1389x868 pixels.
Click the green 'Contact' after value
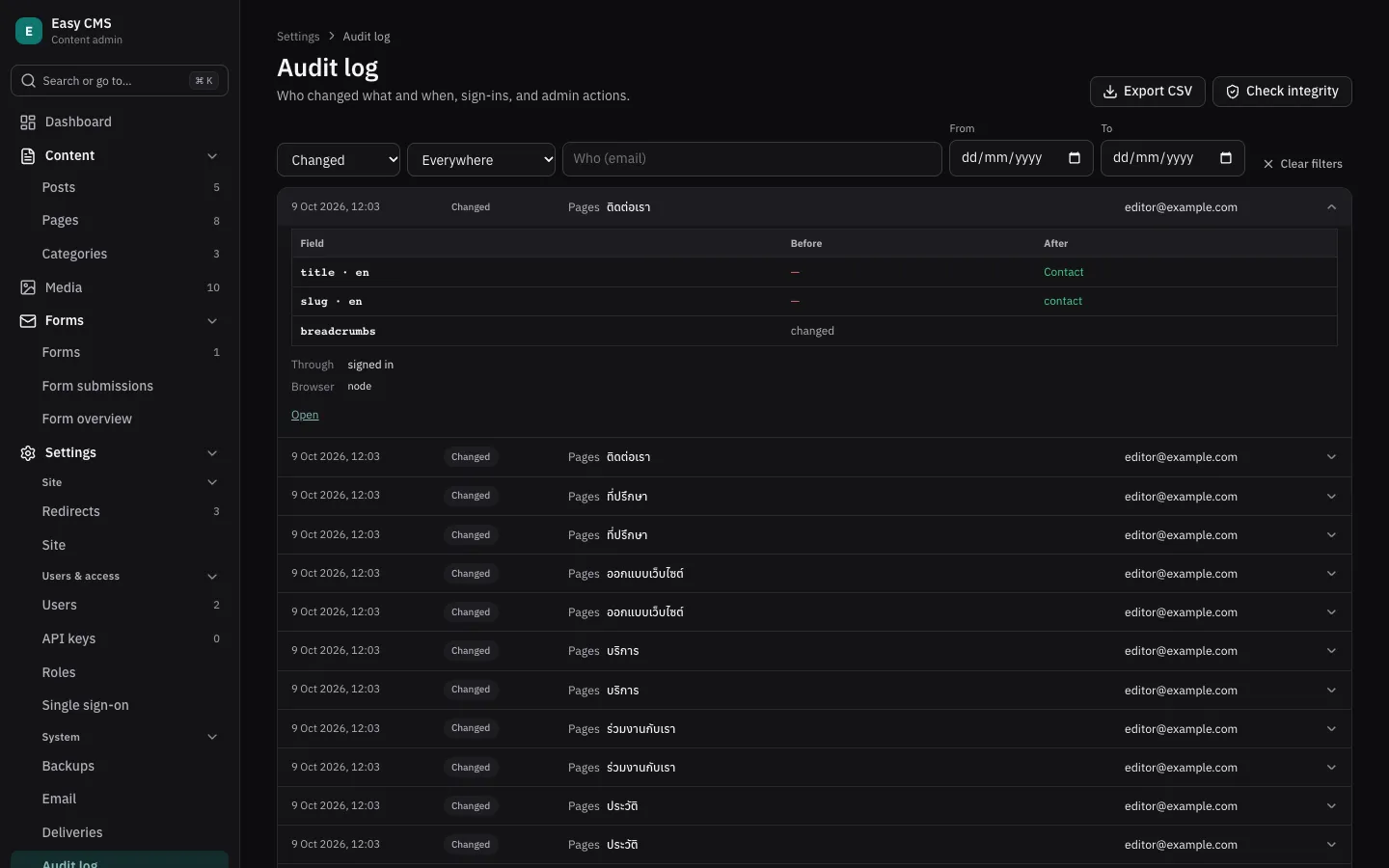1064,273
